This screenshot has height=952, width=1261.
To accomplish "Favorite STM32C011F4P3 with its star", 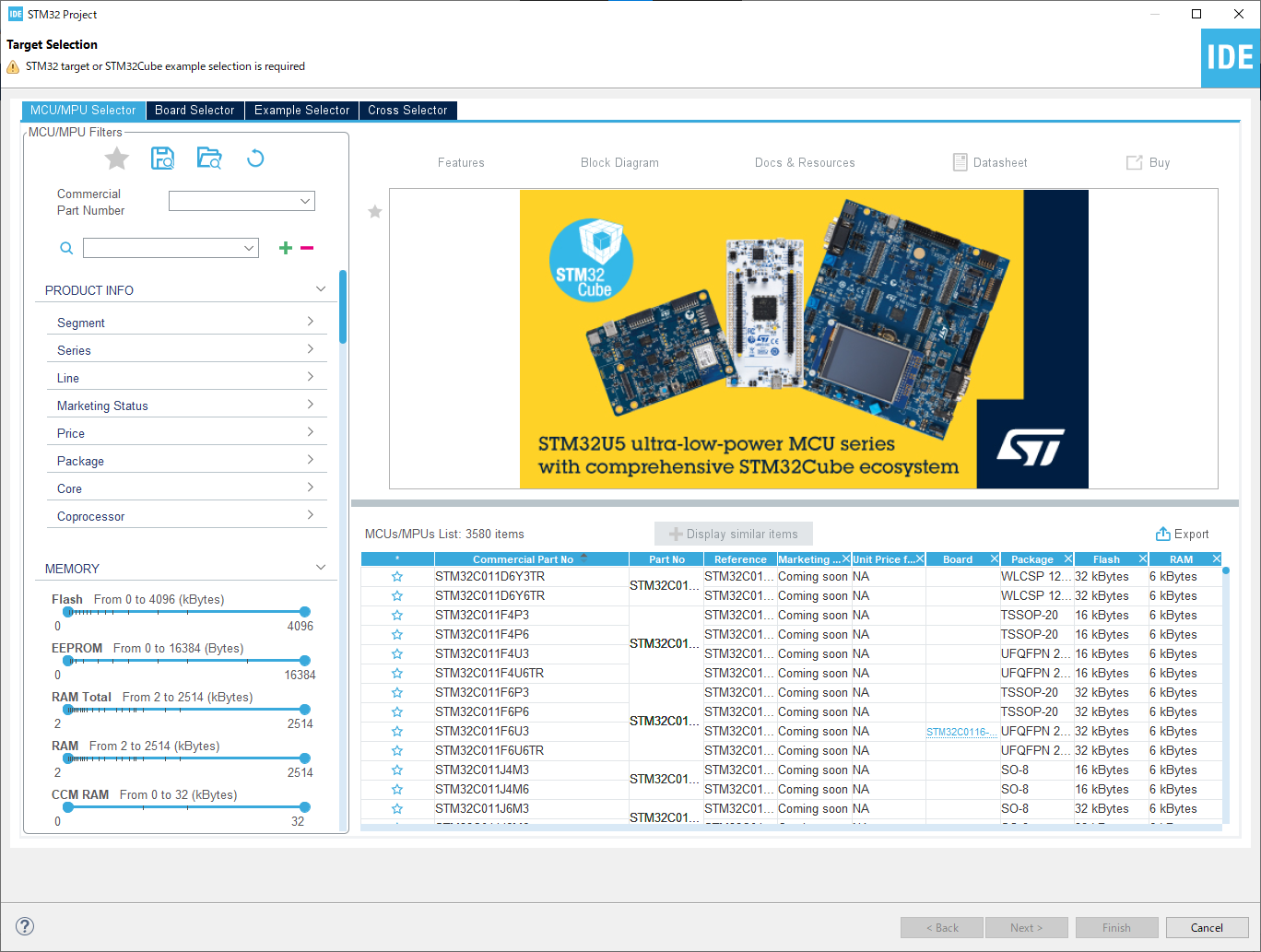I will point(397,616).
